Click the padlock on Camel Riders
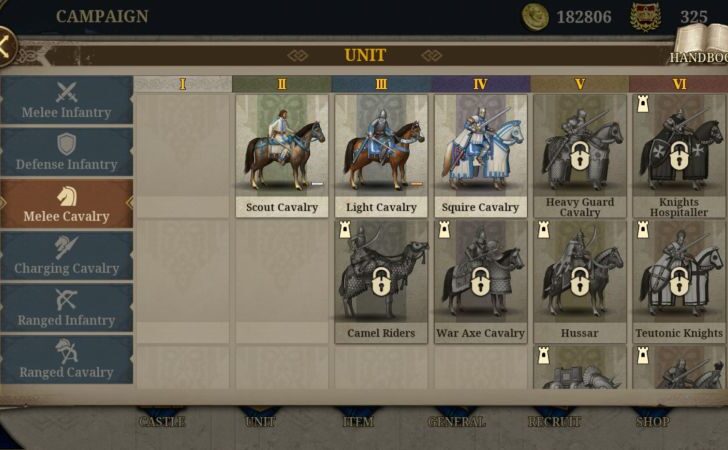This screenshot has height=450, width=728. coord(382,281)
